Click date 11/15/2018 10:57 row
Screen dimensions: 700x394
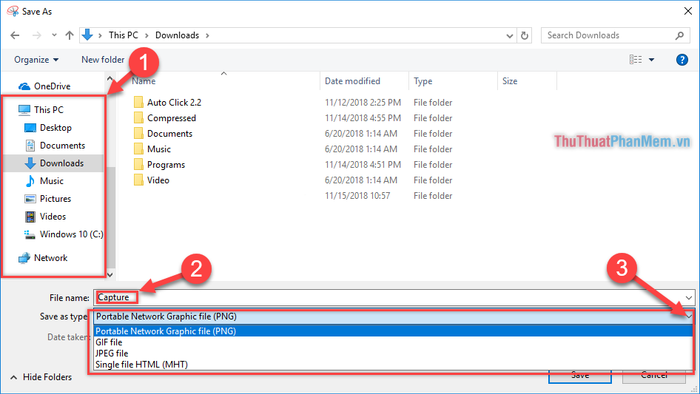[x=357, y=196]
